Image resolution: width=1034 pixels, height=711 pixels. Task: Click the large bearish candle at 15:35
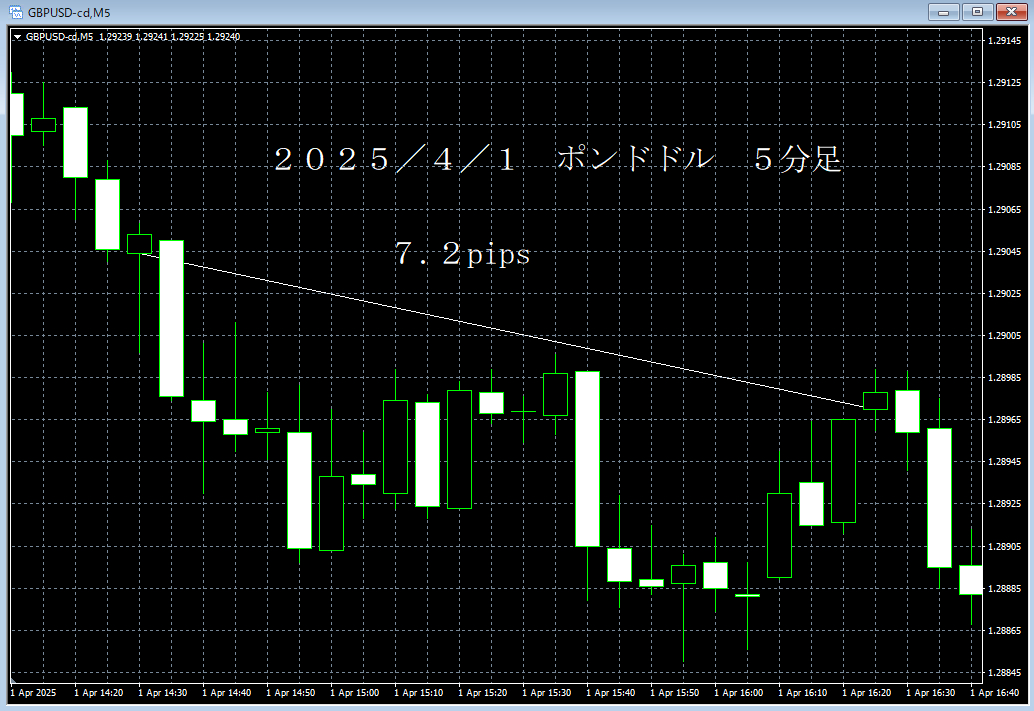pos(588,458)
